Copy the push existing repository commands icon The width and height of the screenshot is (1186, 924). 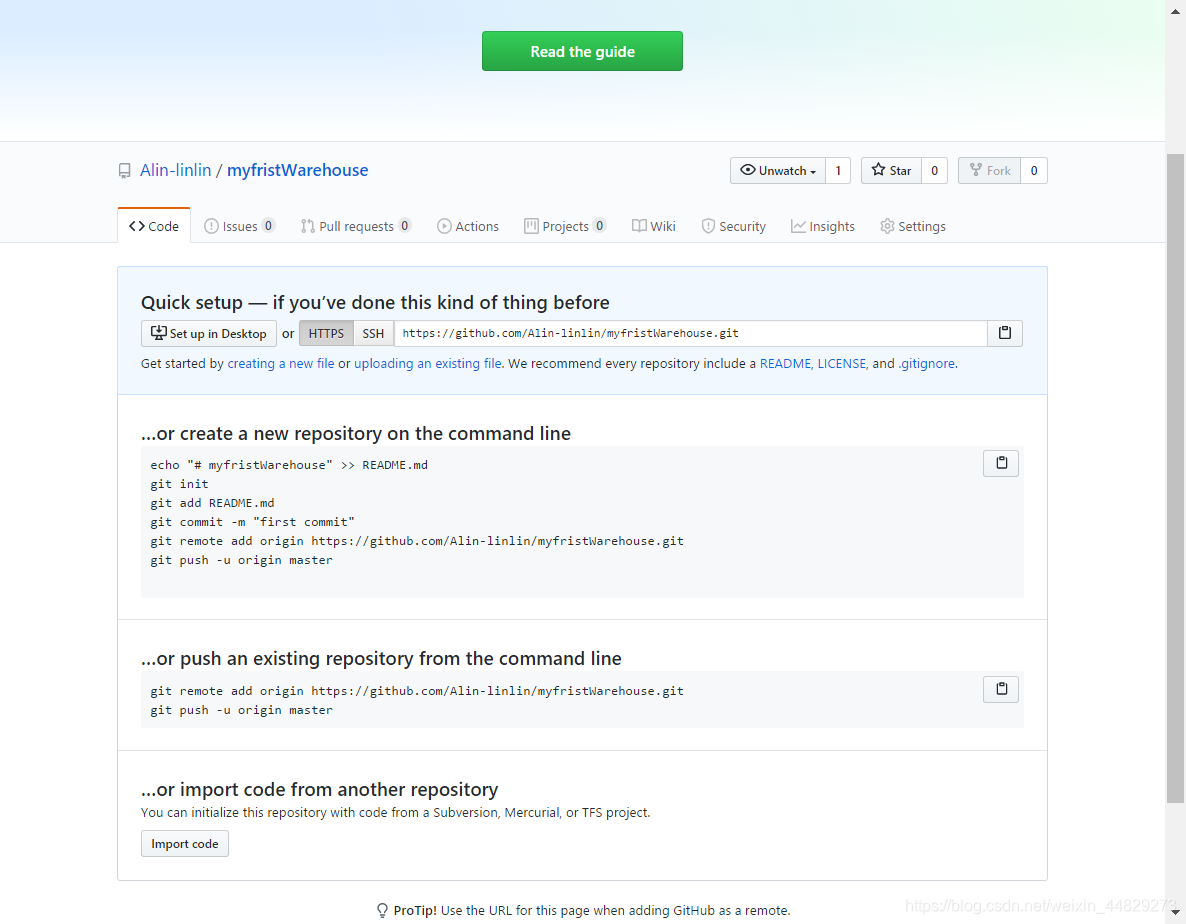click(1001, 689)
